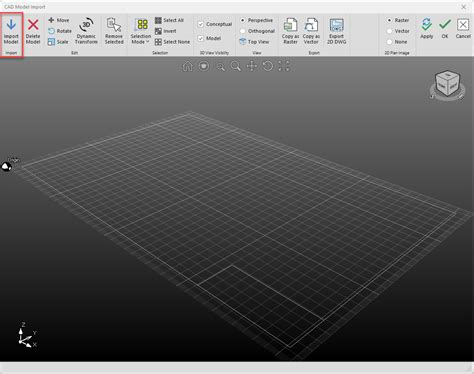This screenshot has height=374, width=474.
Task: Click the Cancel button
Action: (463, 28)
